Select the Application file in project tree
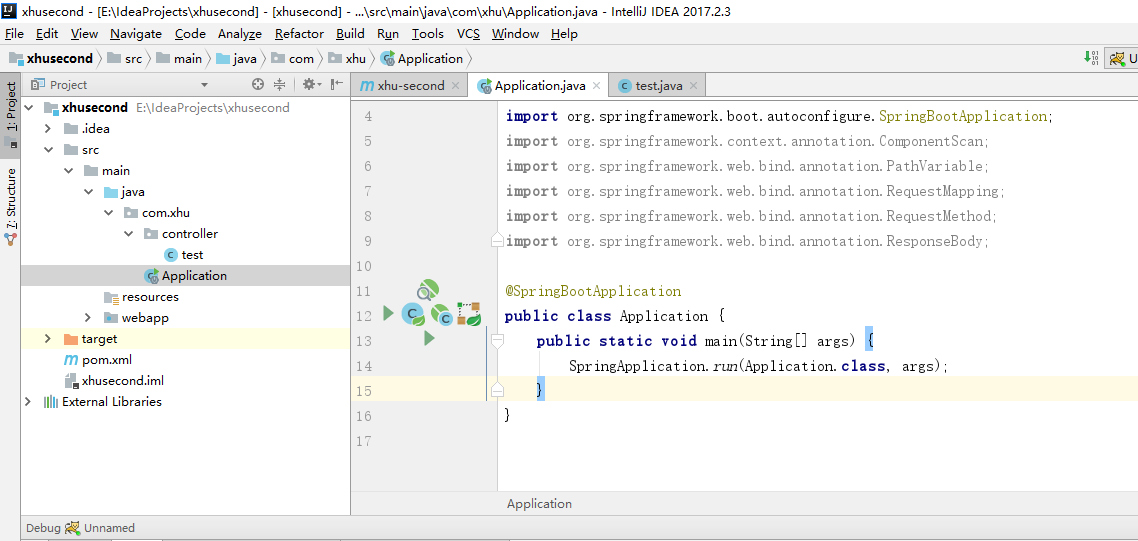This screenshot has width=1138, height=541. click(x=186, y=276)
